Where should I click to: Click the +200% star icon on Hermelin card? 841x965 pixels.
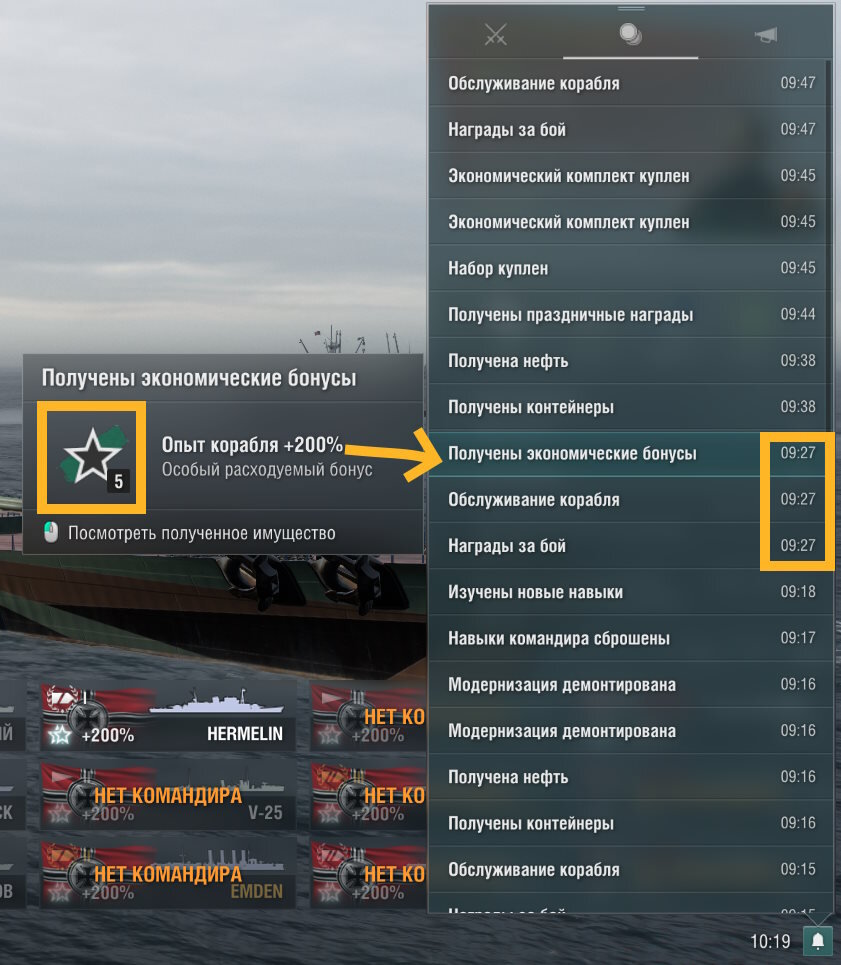(59, 734)
